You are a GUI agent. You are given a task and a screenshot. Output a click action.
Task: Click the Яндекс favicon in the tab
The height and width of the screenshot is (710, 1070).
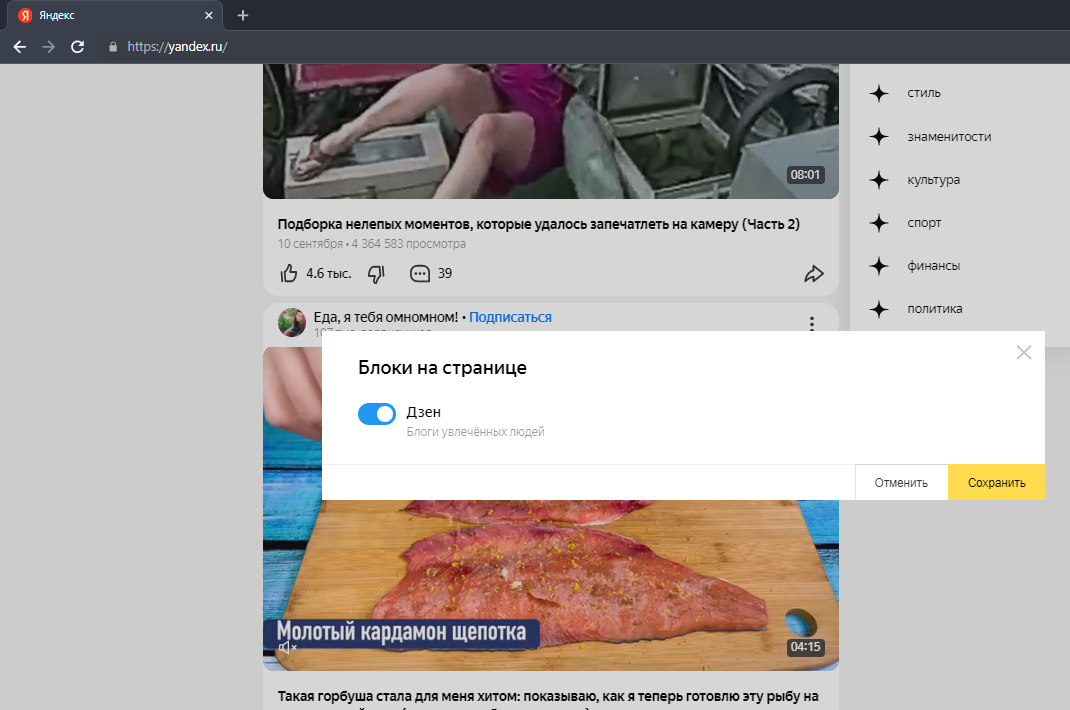pyautogui.click(x=25, y=15)
